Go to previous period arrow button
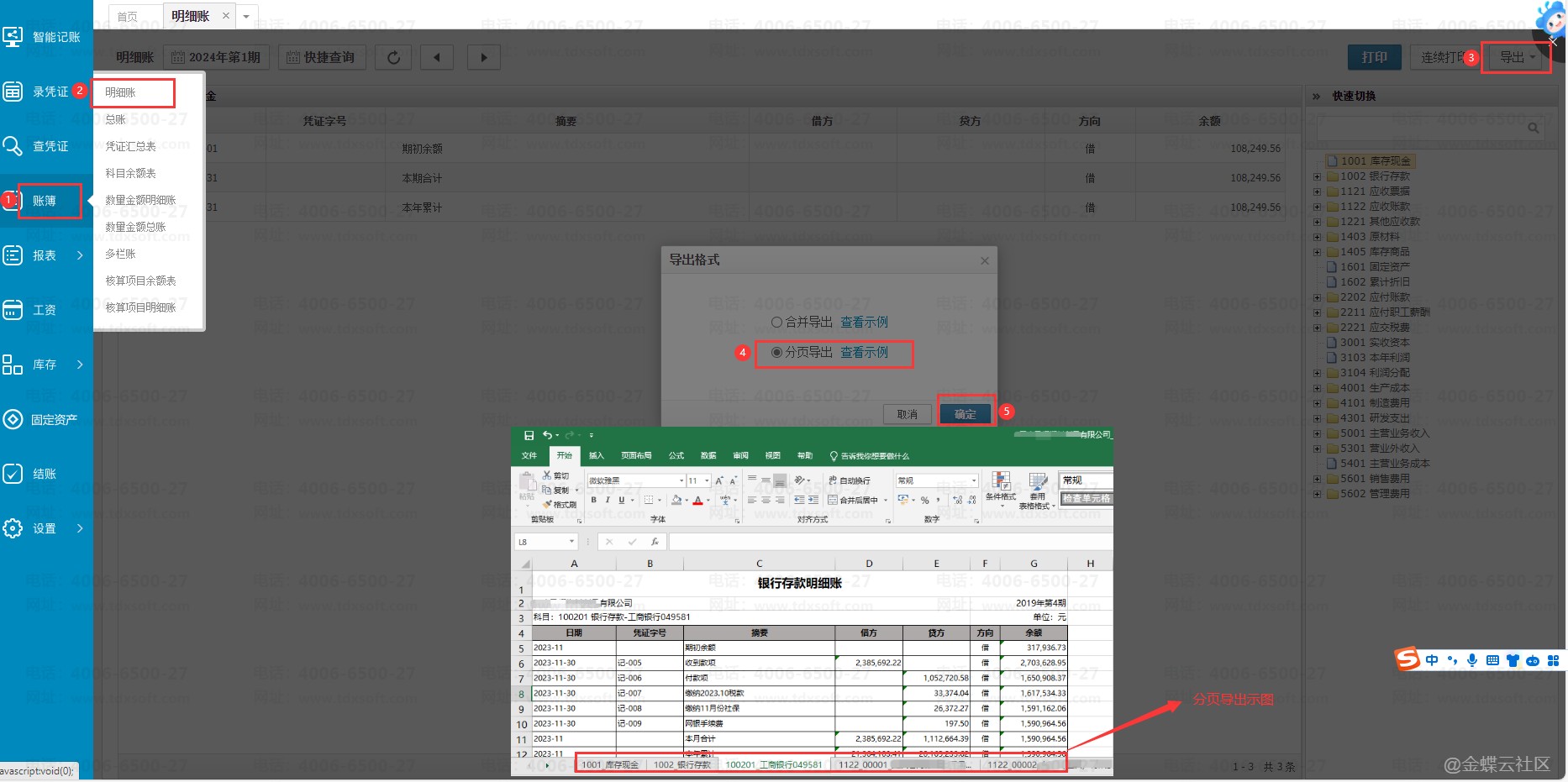 tap(436, 57)
